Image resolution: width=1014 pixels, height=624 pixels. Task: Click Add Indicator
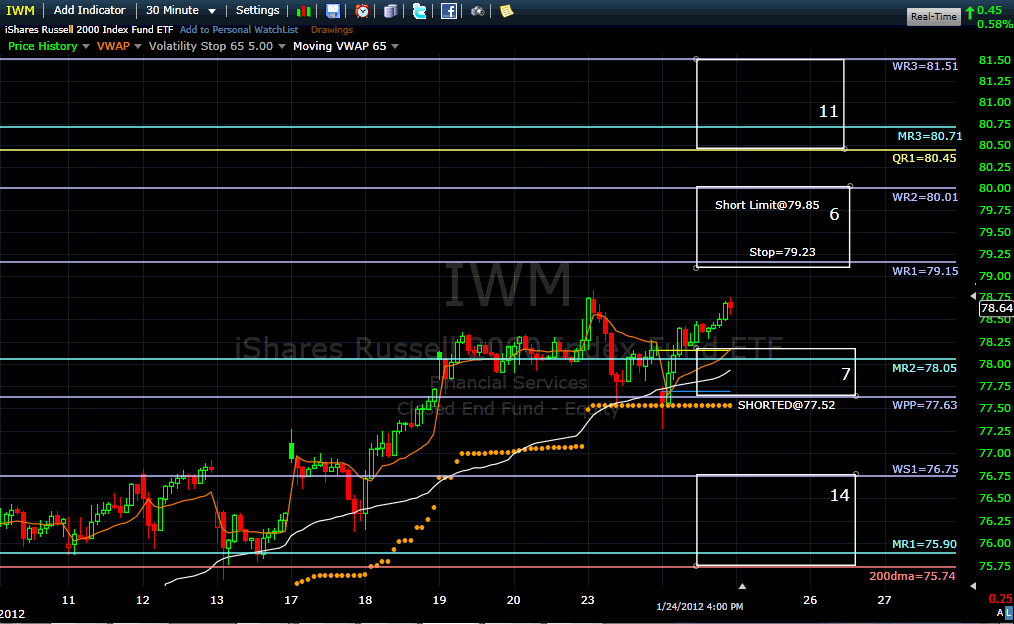89,10
